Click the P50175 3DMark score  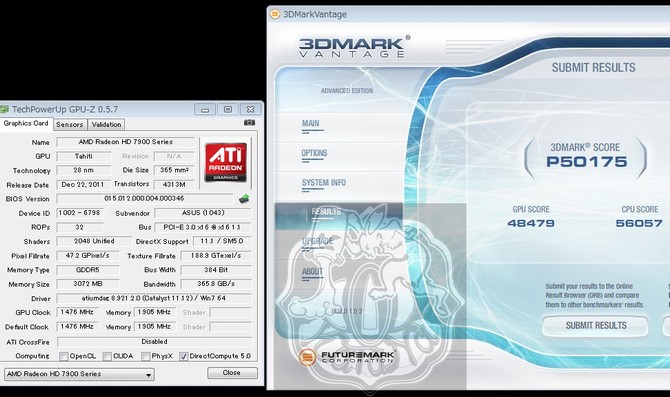pos(586,162)
